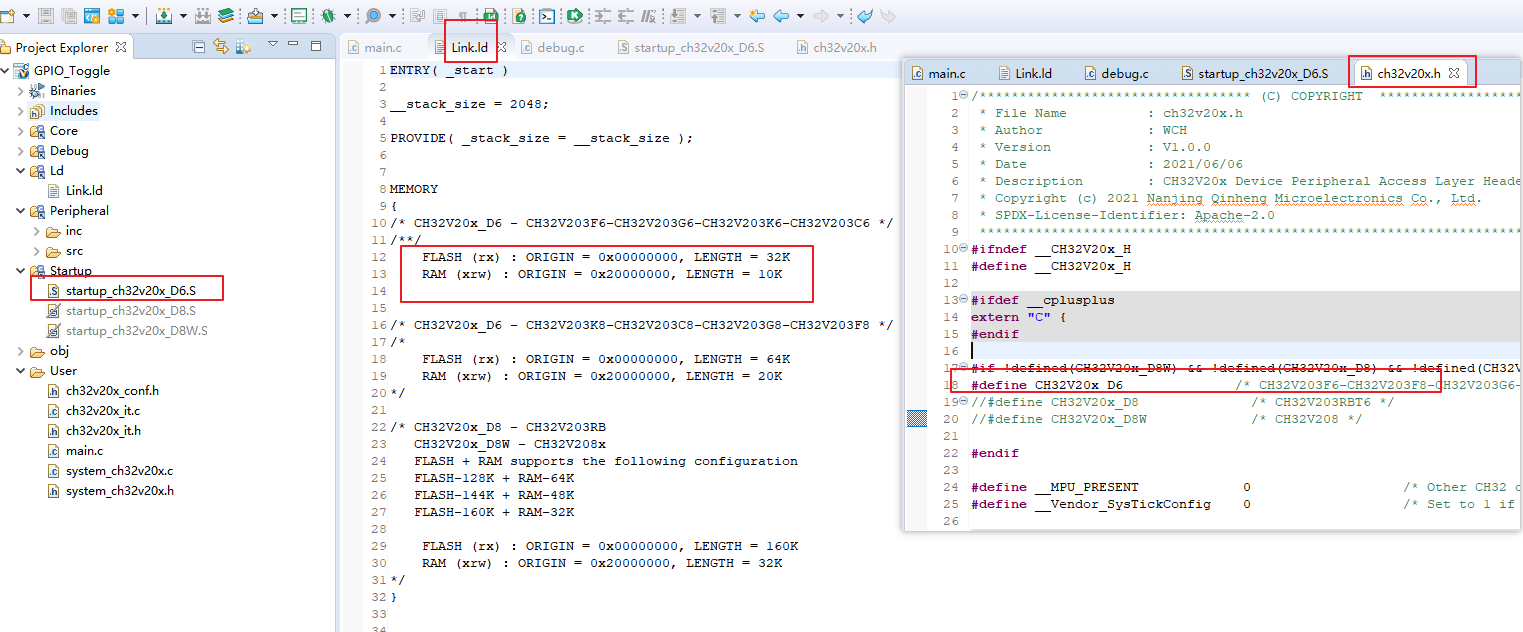This screenshot has width=1523, height=632.
Task: Open Save All files icon
Action: click(x=68, y=14)
